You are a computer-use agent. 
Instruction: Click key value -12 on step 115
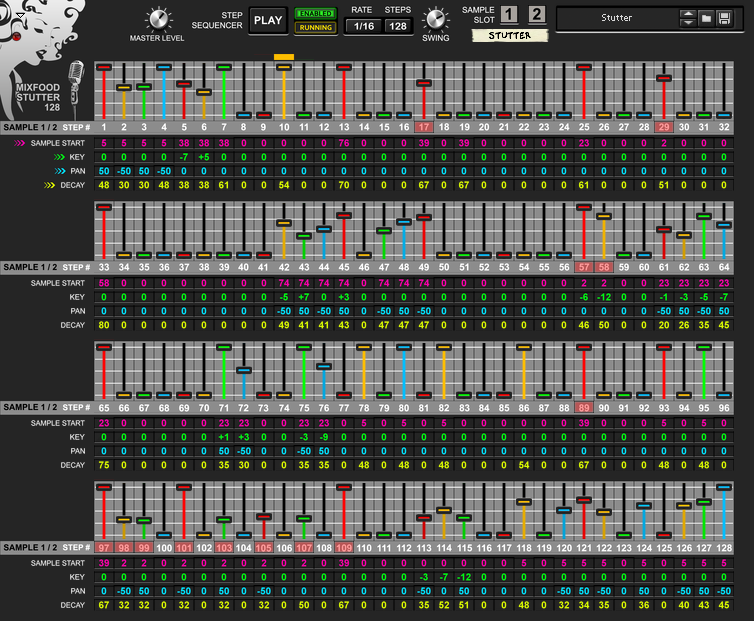pos(464,577)
